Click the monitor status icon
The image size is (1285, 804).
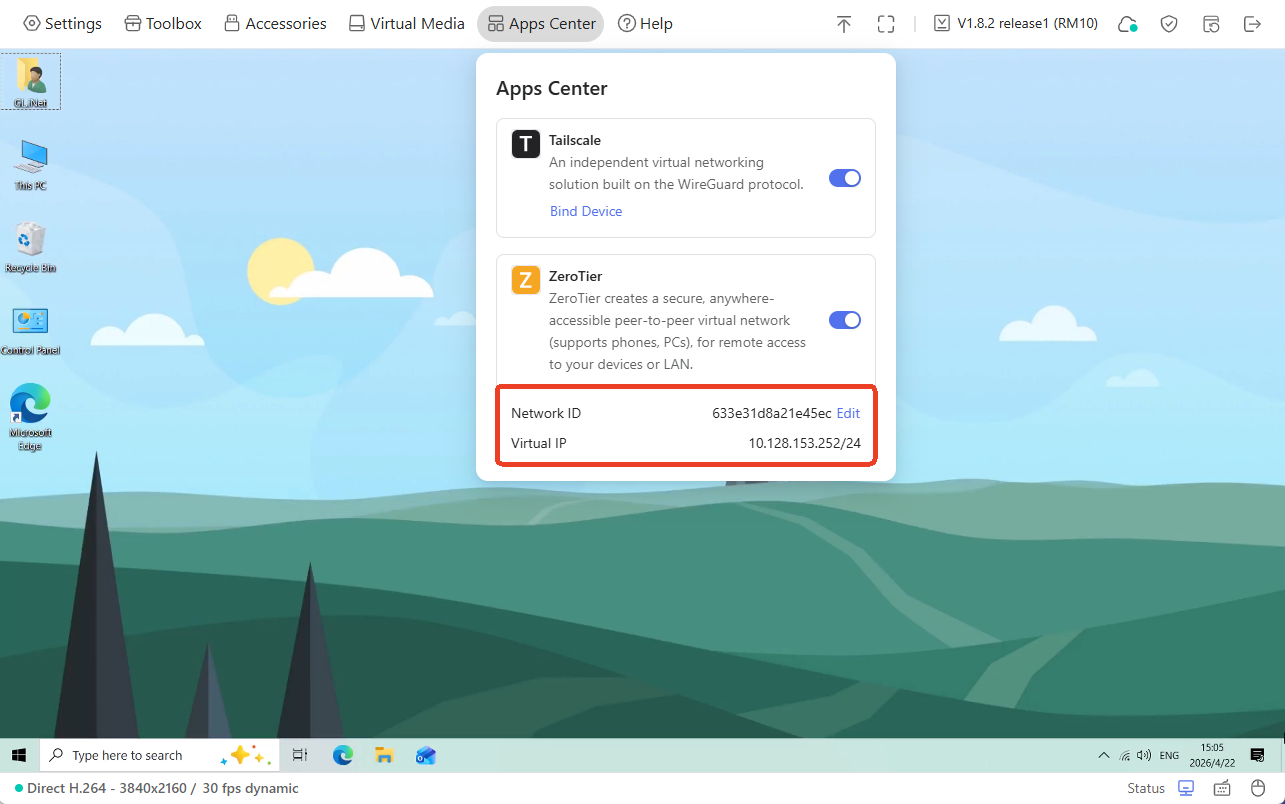click(1186, 788)
